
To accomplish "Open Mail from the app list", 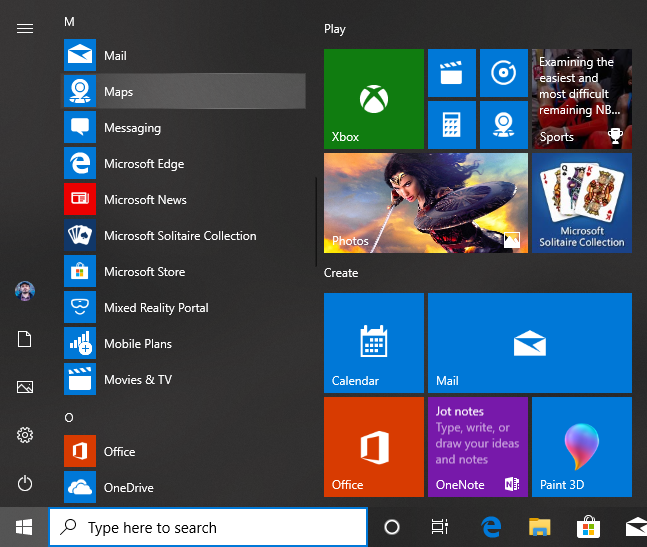I will [x=184, y=55].
